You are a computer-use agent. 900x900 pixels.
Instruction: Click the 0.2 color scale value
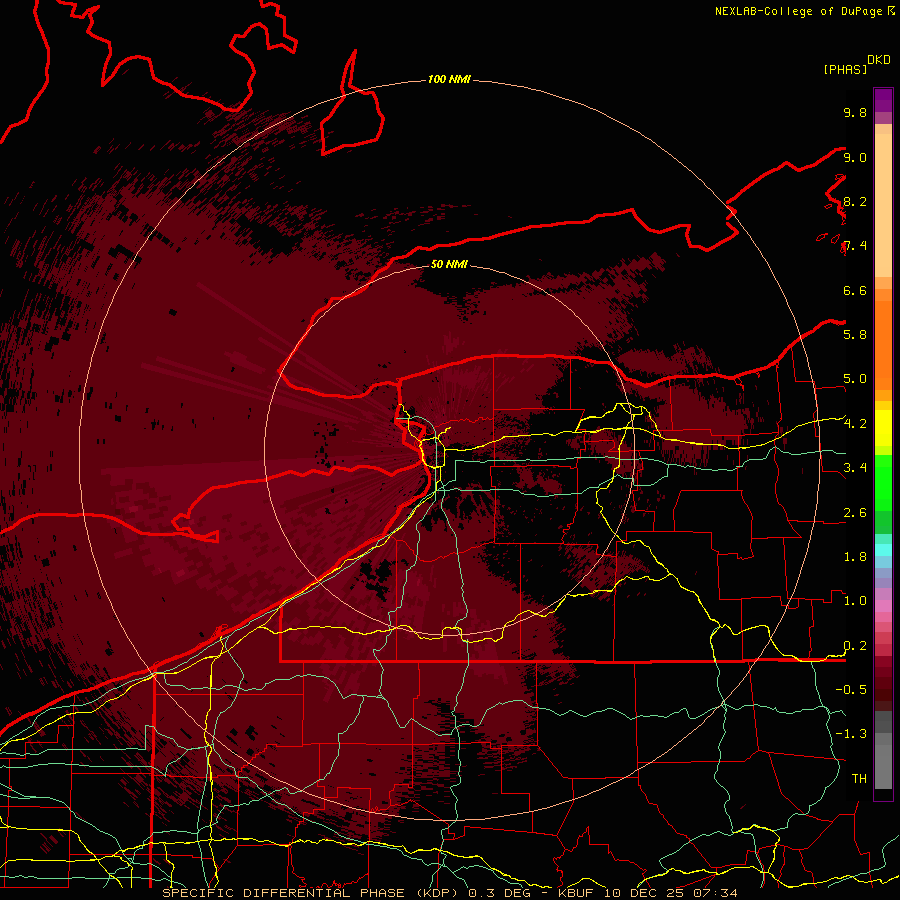[855, 646]
